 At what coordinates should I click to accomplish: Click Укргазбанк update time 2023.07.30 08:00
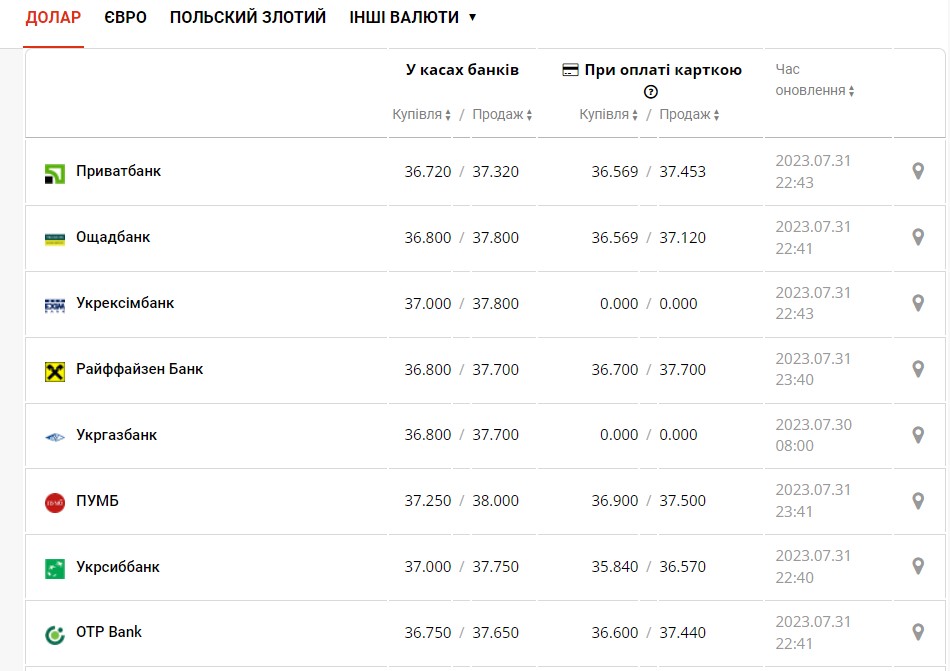coord(814,435)
